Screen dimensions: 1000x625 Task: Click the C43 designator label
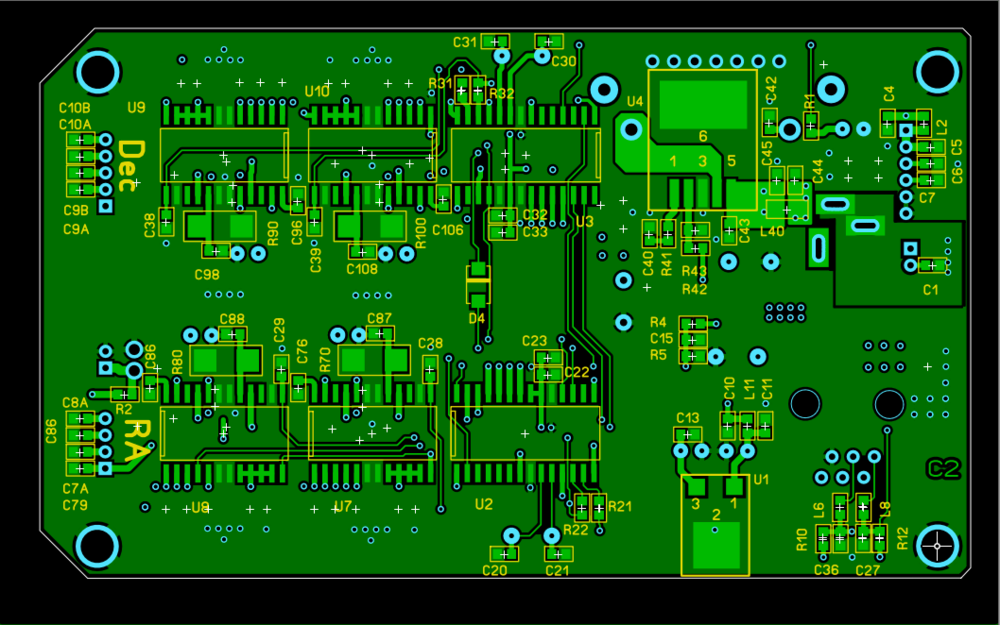[744, 230]
